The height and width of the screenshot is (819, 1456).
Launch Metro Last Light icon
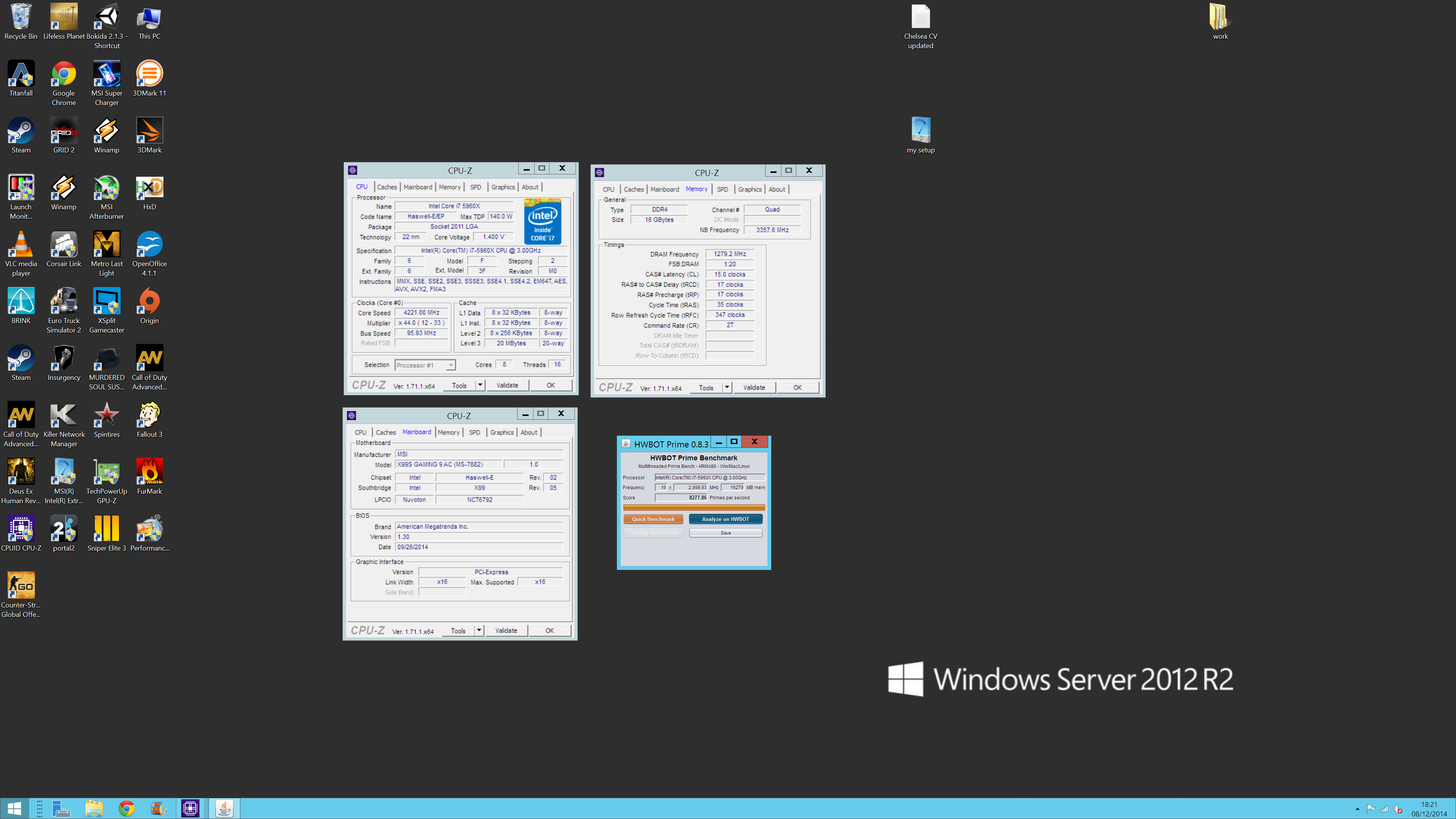click(x=106, y=254)
